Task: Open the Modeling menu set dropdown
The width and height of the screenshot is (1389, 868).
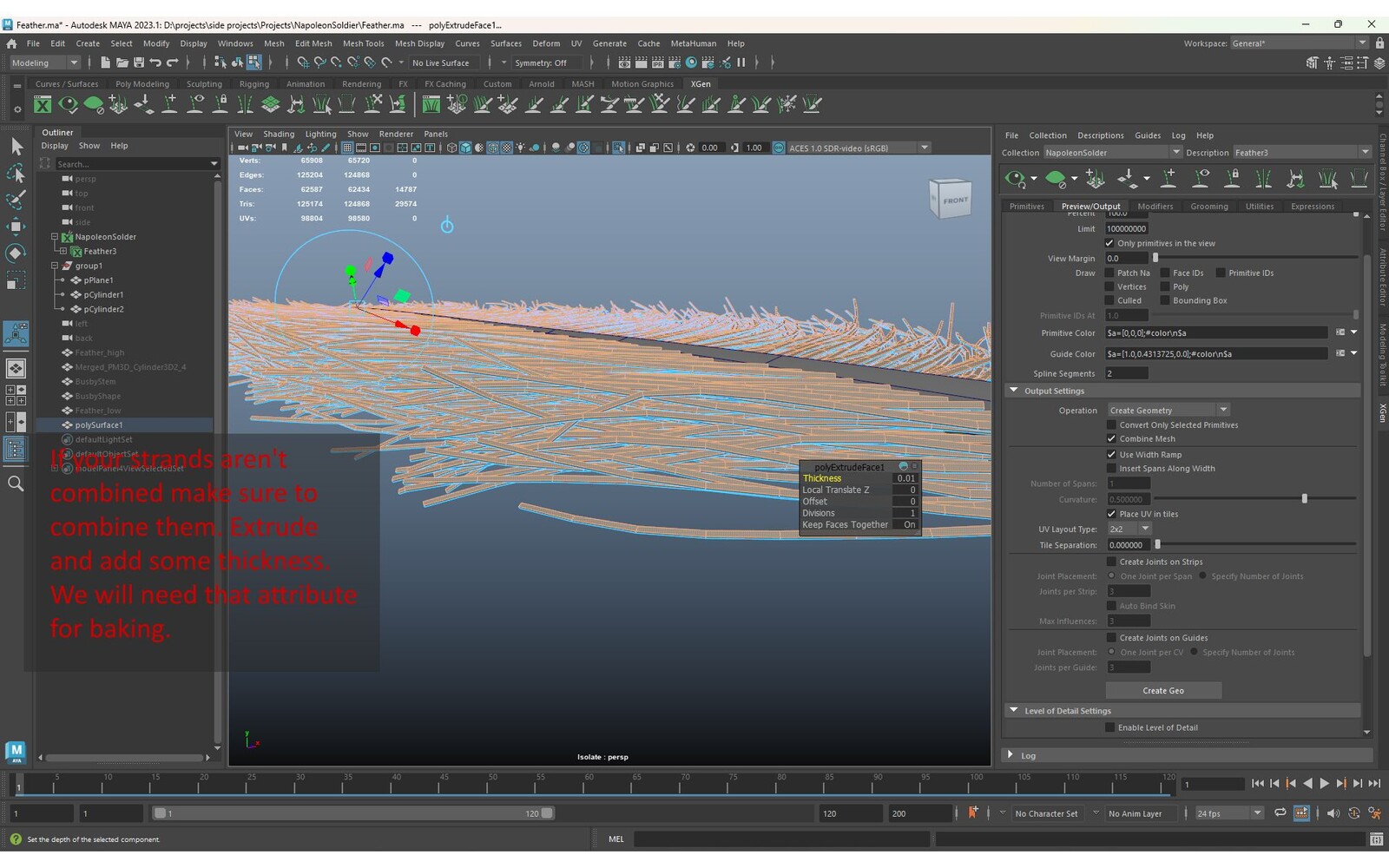Action: point(43,62)
